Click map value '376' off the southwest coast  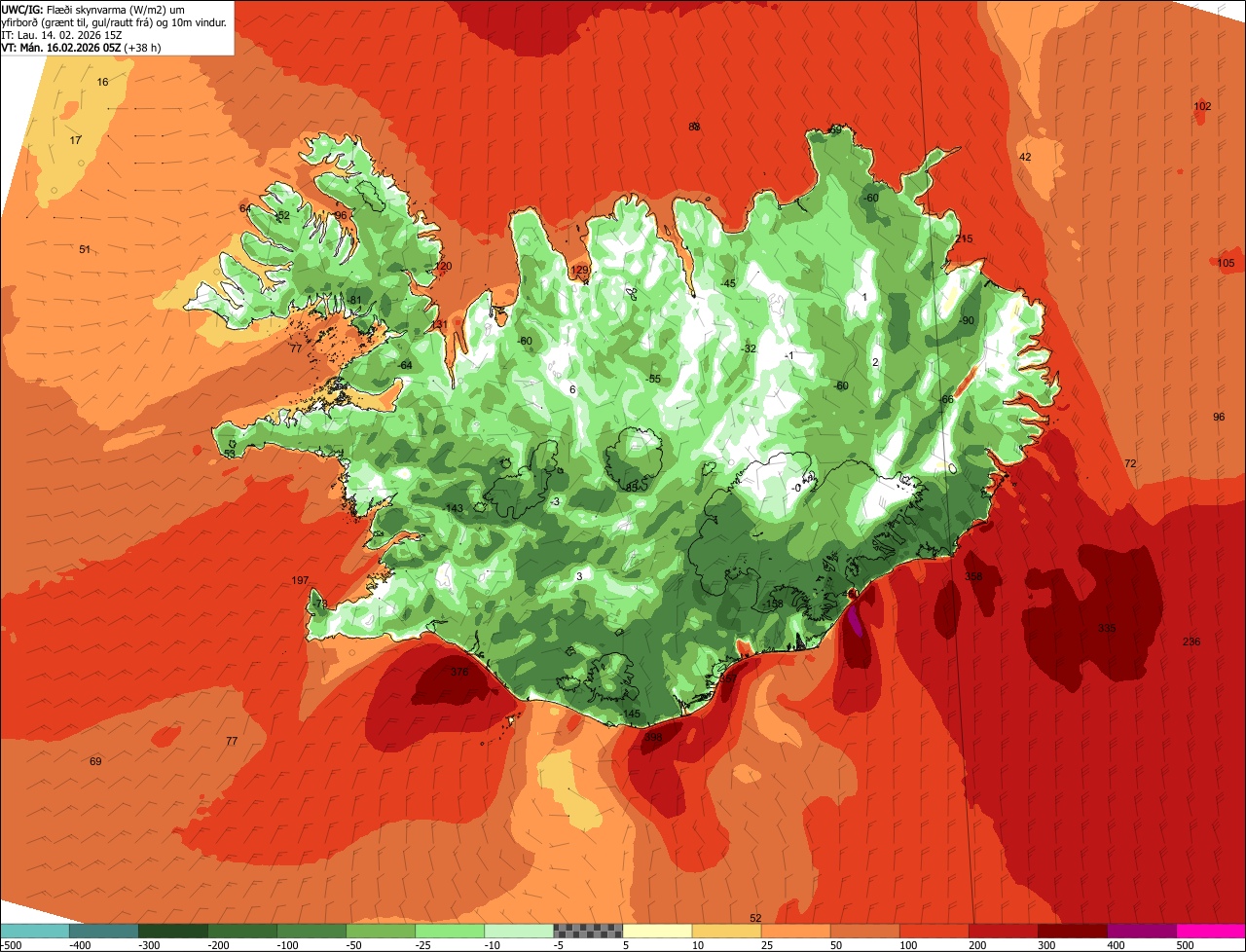pos(459,672)
